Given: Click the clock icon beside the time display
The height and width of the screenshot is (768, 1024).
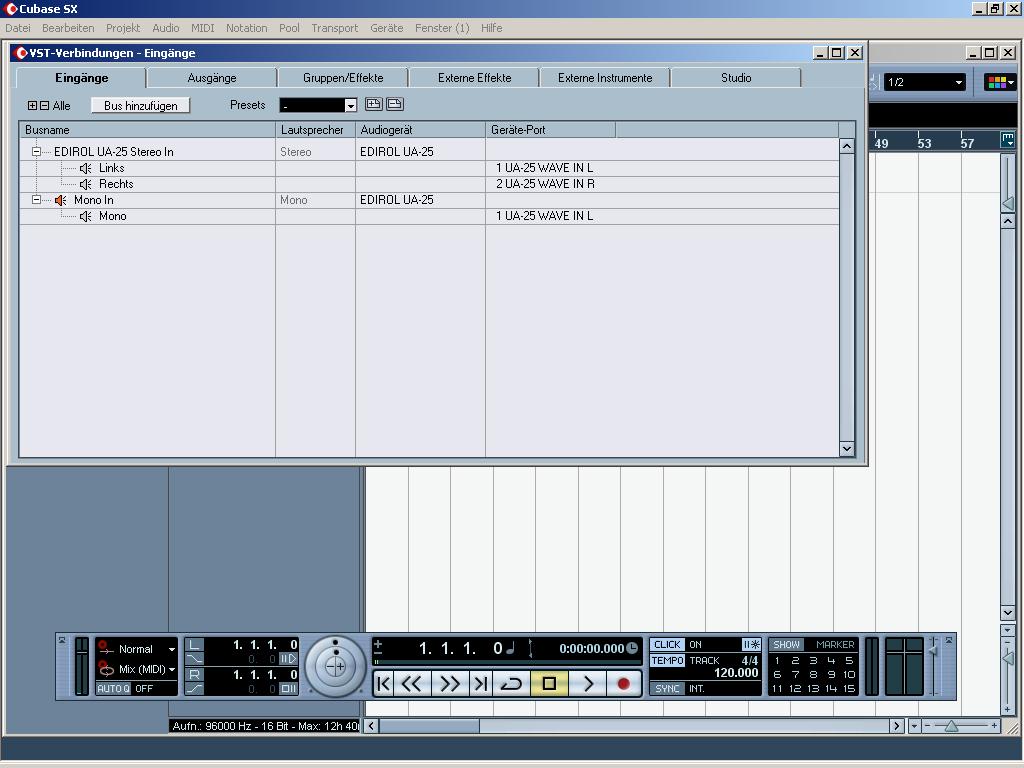Looking at the screenshot, I should (632, 648).
